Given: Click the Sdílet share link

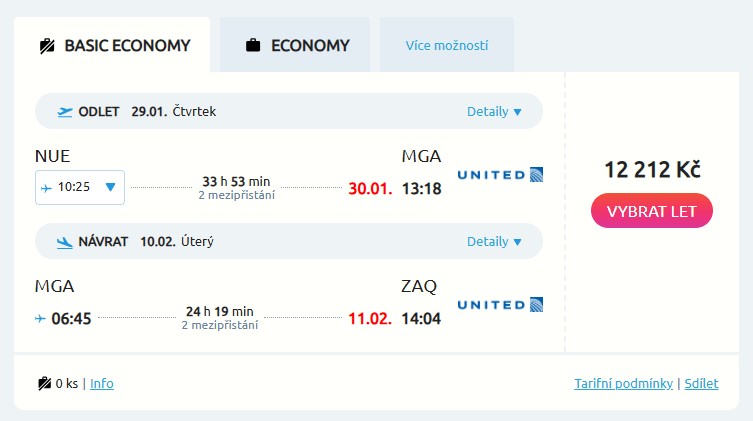Looking at the screenshot, I should (701, 383).
